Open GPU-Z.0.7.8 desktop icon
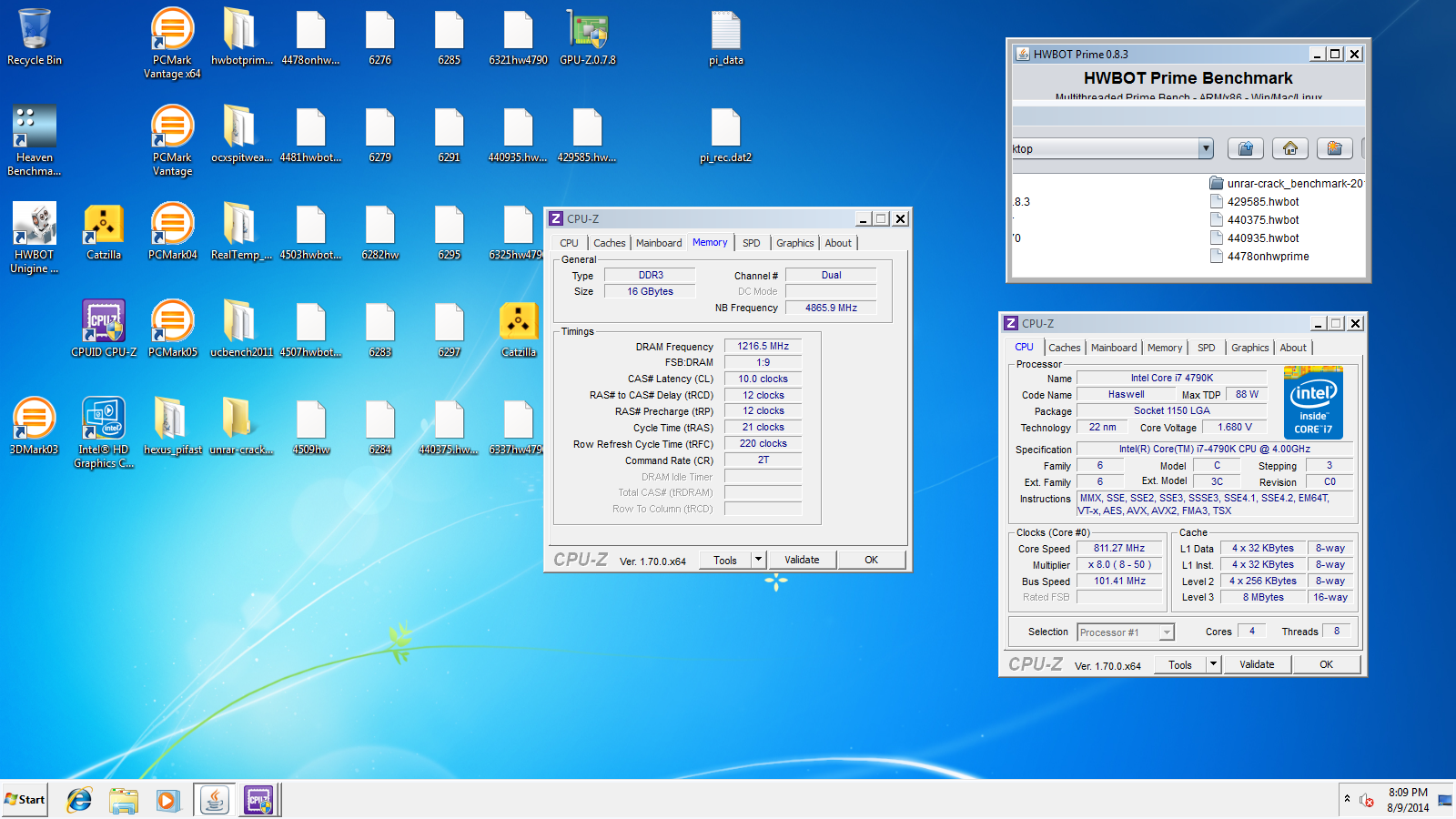The width and height of the screenshot is (1456, 819). [x=588, y=36]
